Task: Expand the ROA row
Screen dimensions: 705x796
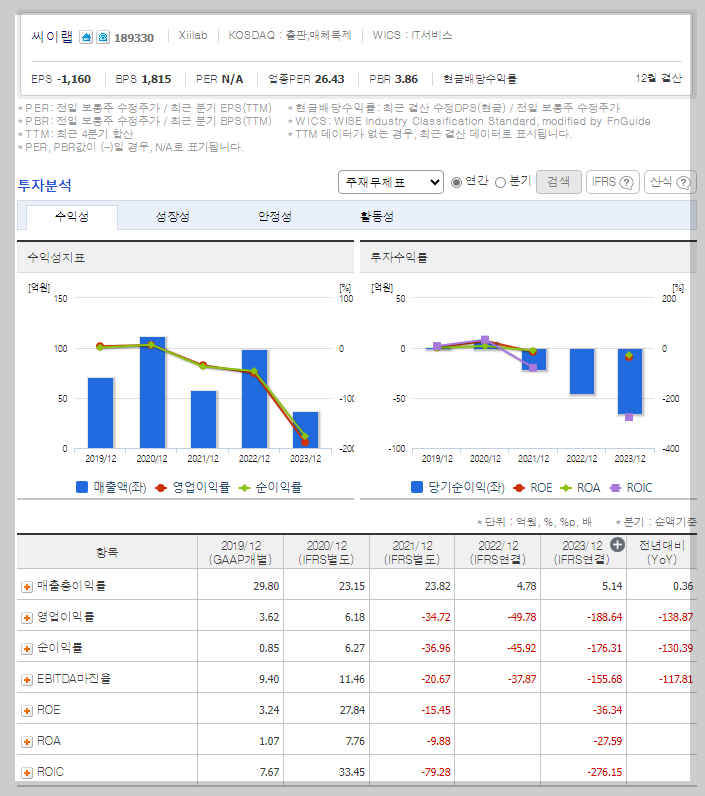Action: [27, 742]
